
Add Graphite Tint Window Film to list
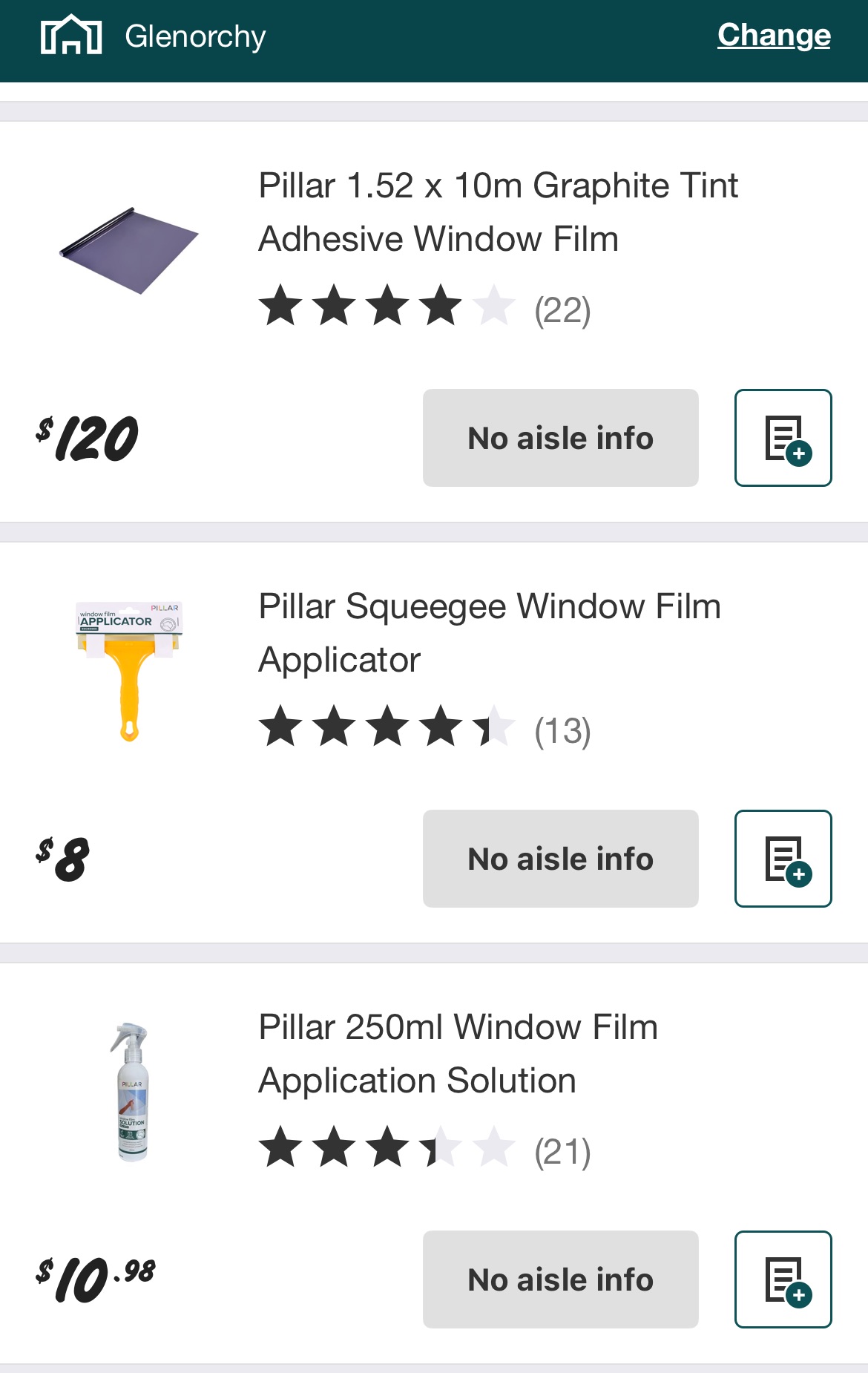[783, 438]
